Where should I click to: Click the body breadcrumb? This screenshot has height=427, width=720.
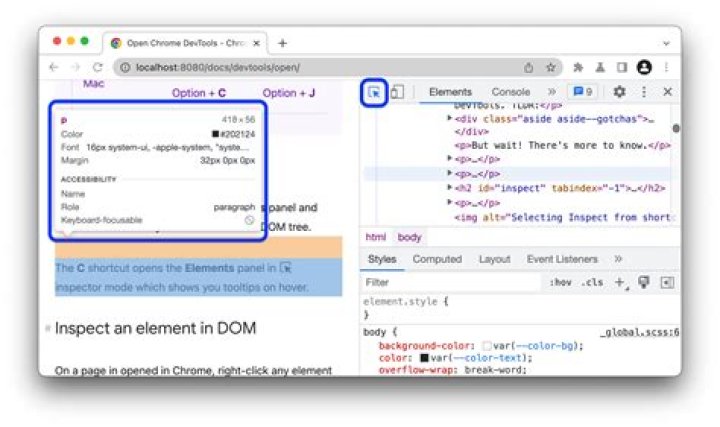tap(409, 237)
